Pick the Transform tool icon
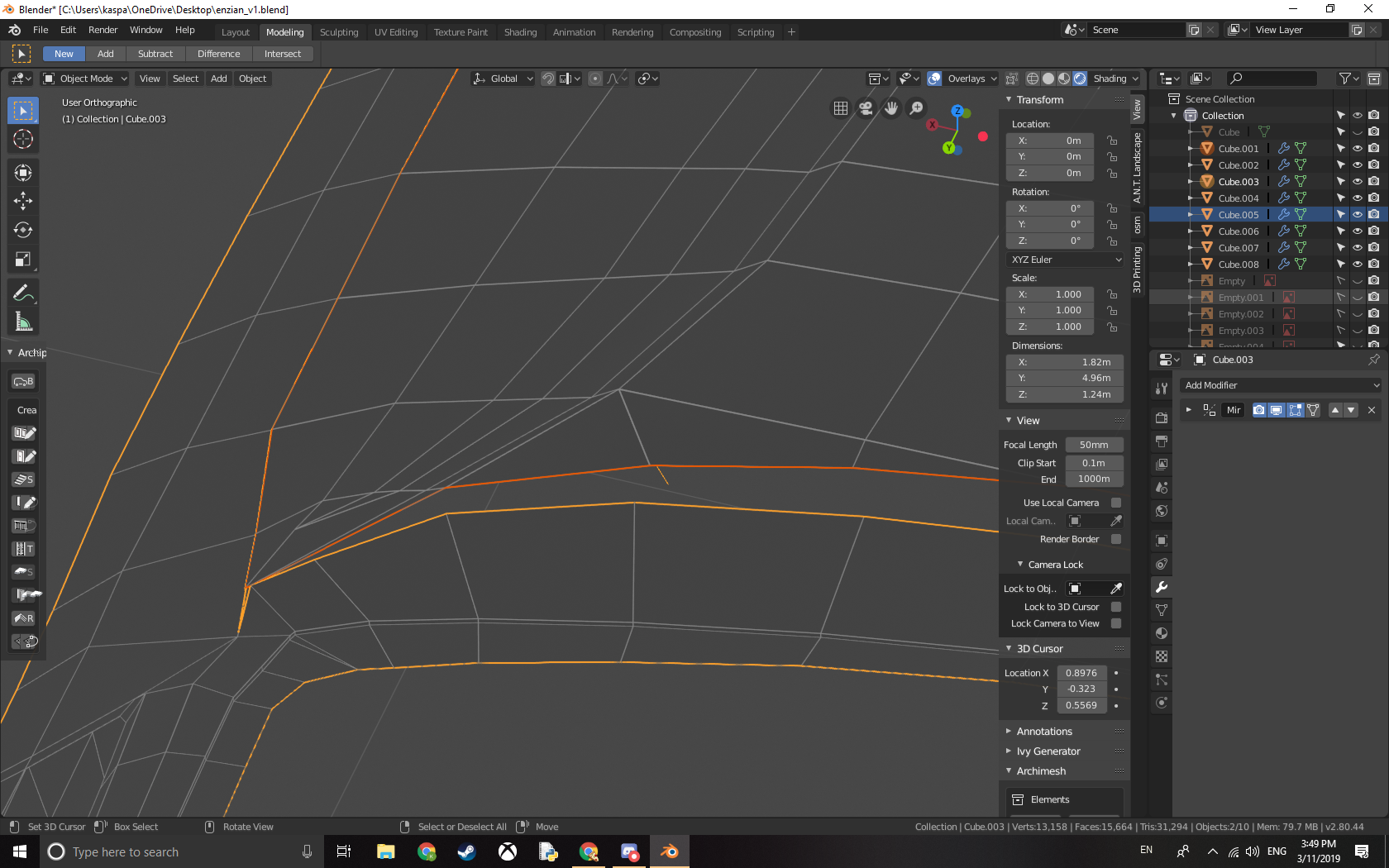Viewport: 1389px width, 868px height. 23,172
